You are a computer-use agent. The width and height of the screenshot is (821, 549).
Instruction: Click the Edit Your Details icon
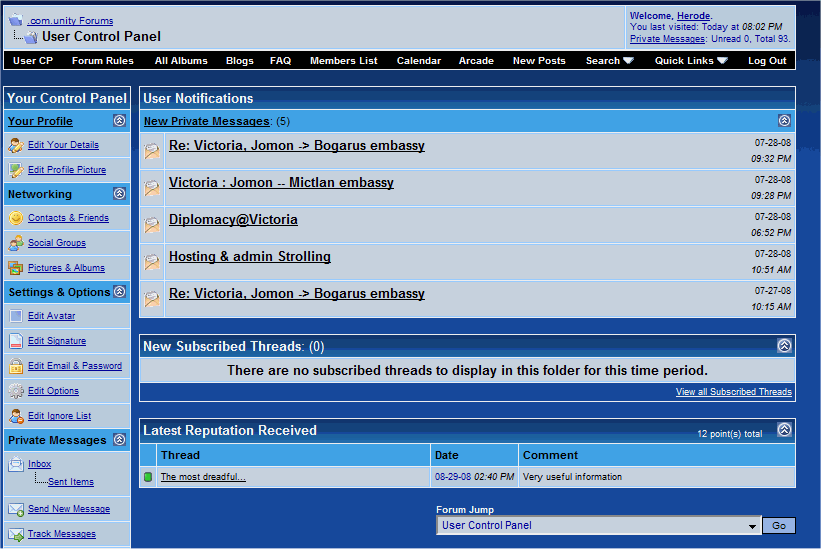coord(16,146)
